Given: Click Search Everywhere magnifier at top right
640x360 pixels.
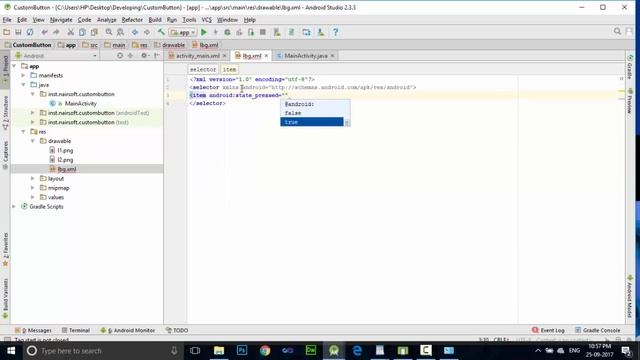Looking at the screenshot, I should (618, 31).
